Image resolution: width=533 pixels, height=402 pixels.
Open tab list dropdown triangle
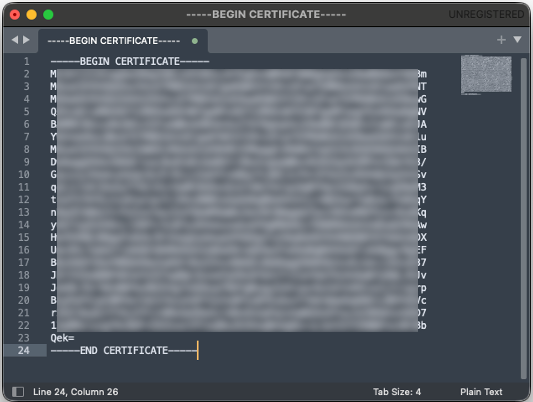pyautogui.click(x=517, y=39)
